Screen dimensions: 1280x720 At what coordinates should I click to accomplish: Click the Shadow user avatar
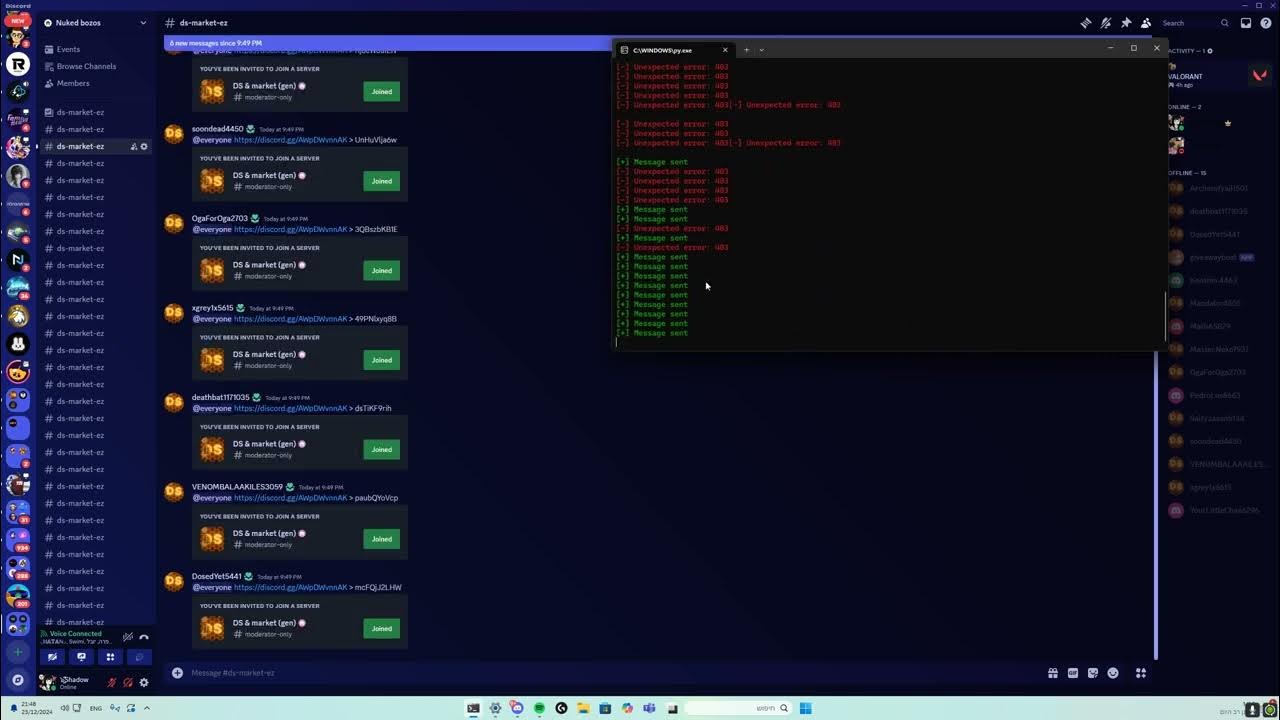[x=47, y=682]
